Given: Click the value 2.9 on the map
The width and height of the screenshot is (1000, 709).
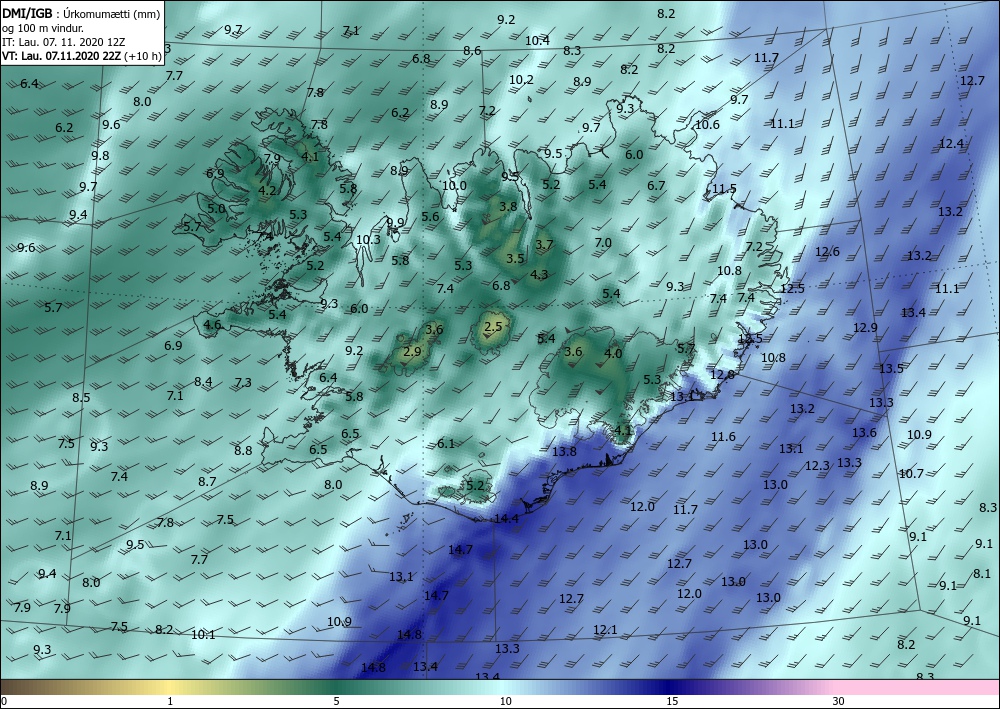Looking at the screenshot, I should point(413,351).
